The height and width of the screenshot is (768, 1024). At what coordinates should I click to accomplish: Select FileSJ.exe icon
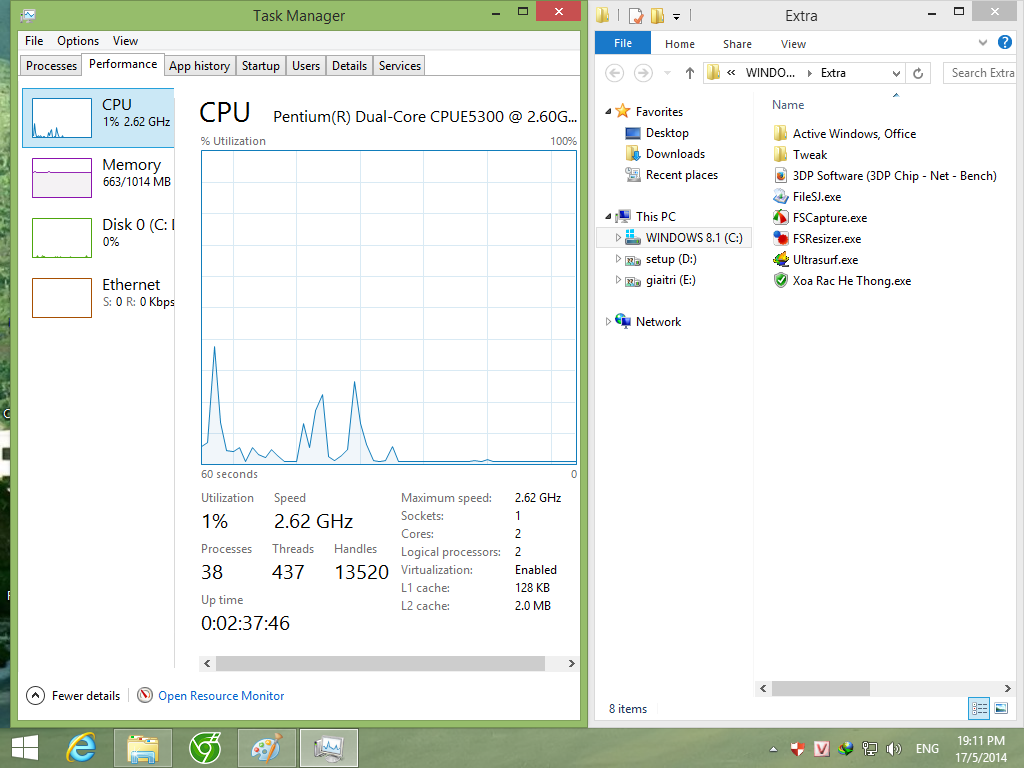coord(780,197)
